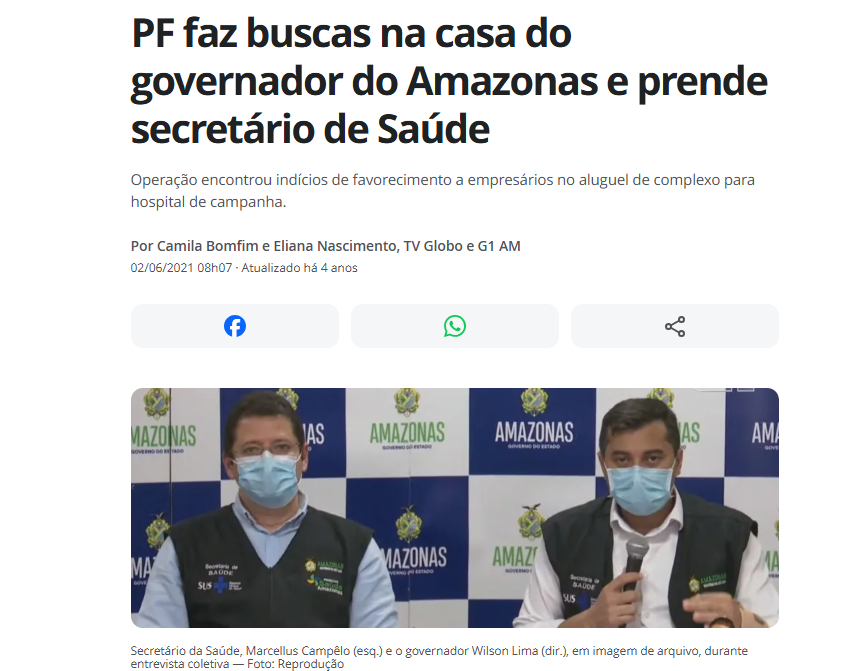This screenshot has height=671, width=864.
Task: Click 'secretário de Saúde' in the headline
Action: coord(310,129)
